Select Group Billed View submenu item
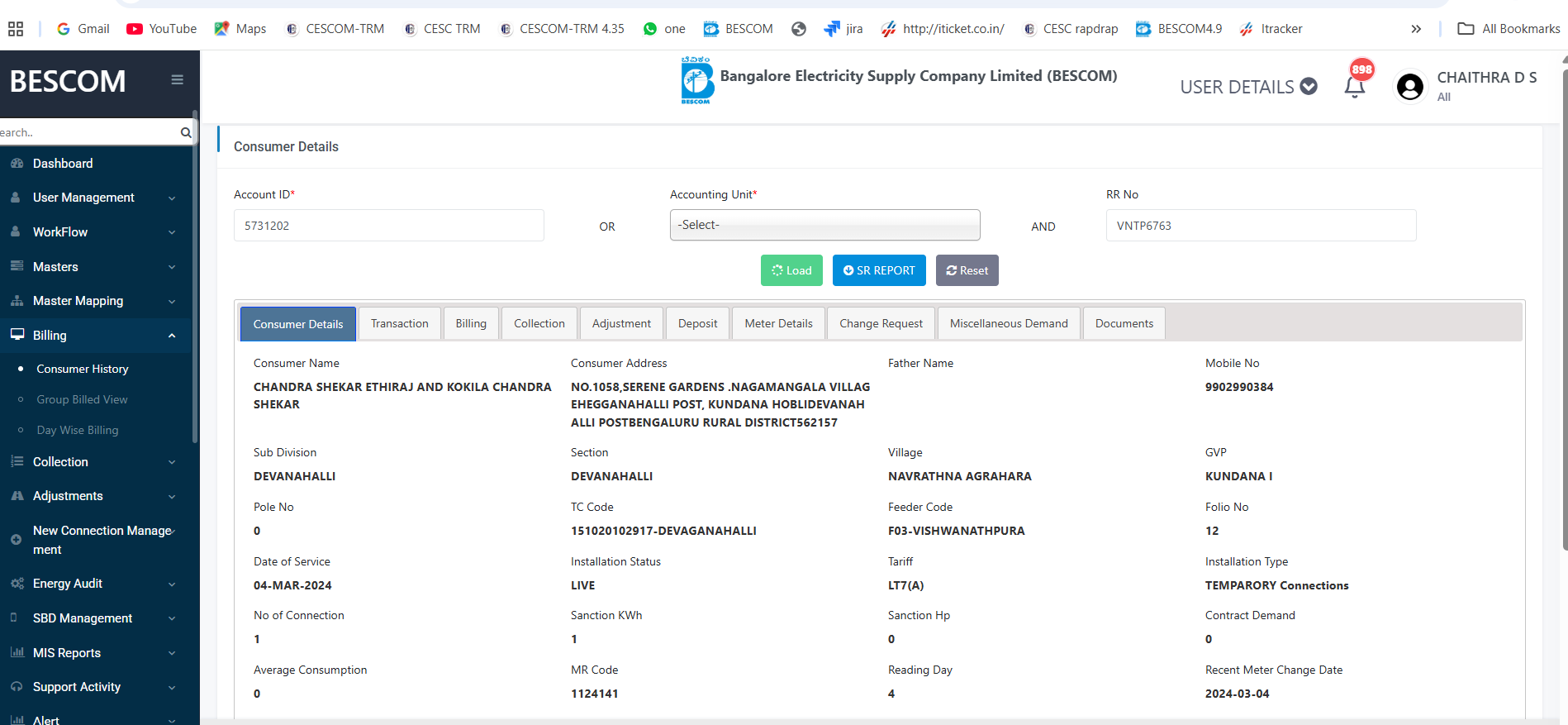Image resolution: width=1568 pixels, height=725 pixels. (x=82, y=399)
